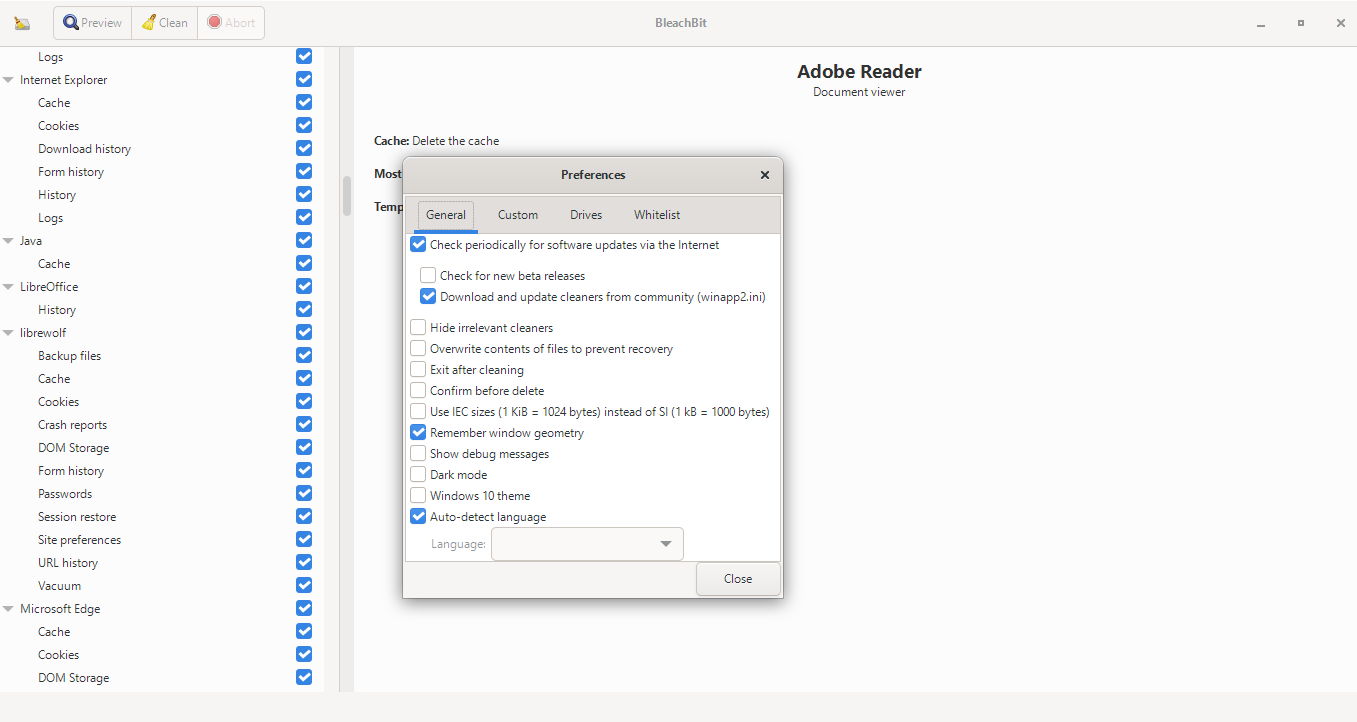1357x722 pixels.
Task: Click the Adobe Reader heading text
Action: click(859, 72)
